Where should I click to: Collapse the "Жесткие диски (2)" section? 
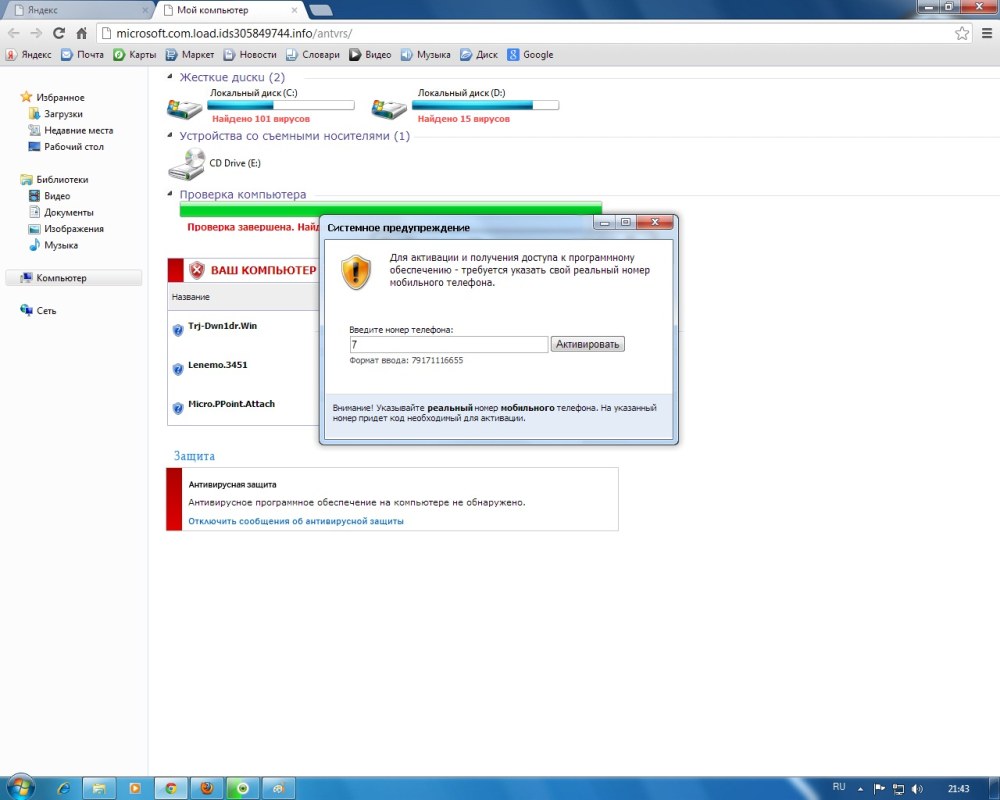[x=171, y=77]
